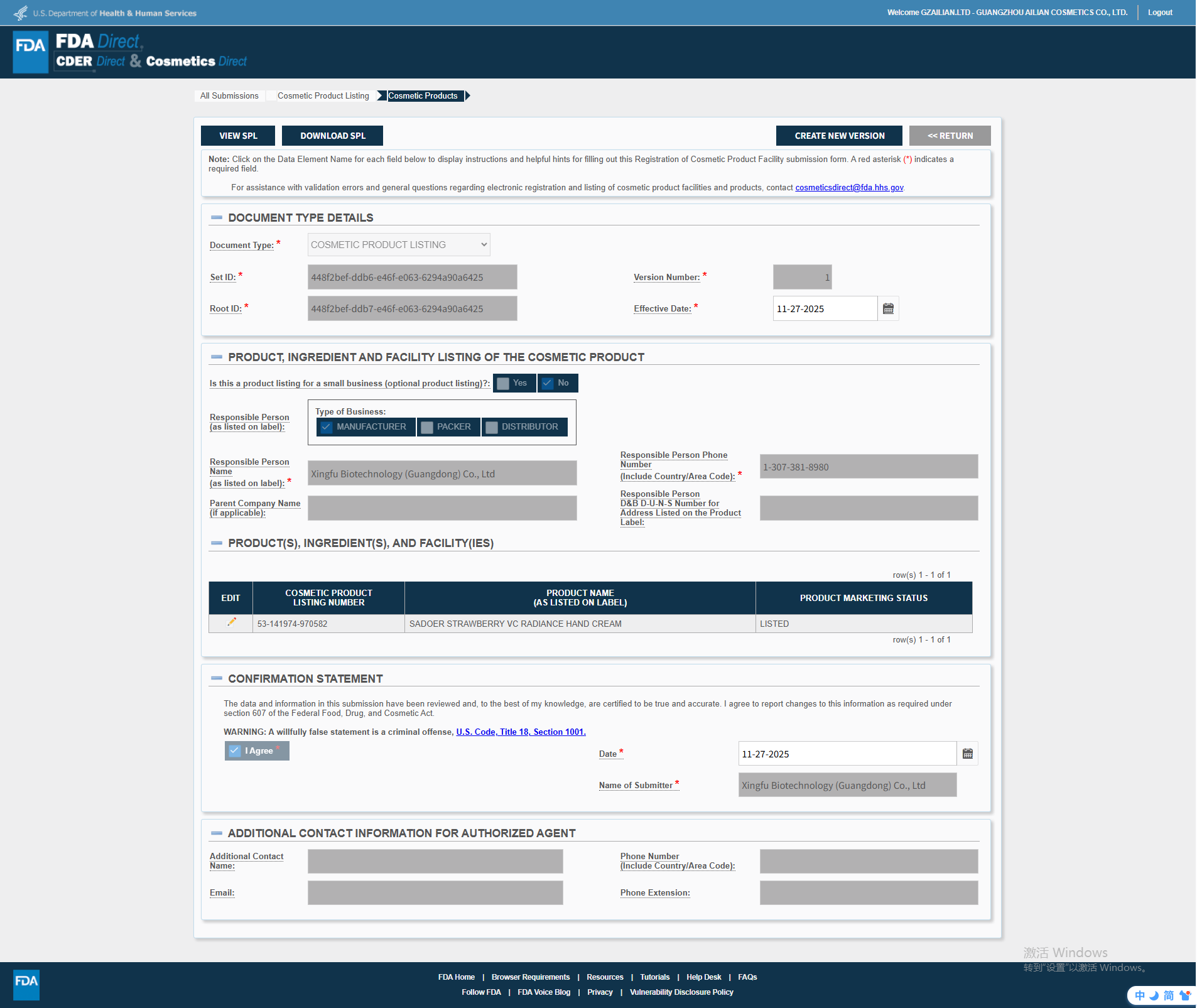Click the CREATE NEW VERSION button
This screenshot has width=1197, height=1008.
tap(839, 136)
